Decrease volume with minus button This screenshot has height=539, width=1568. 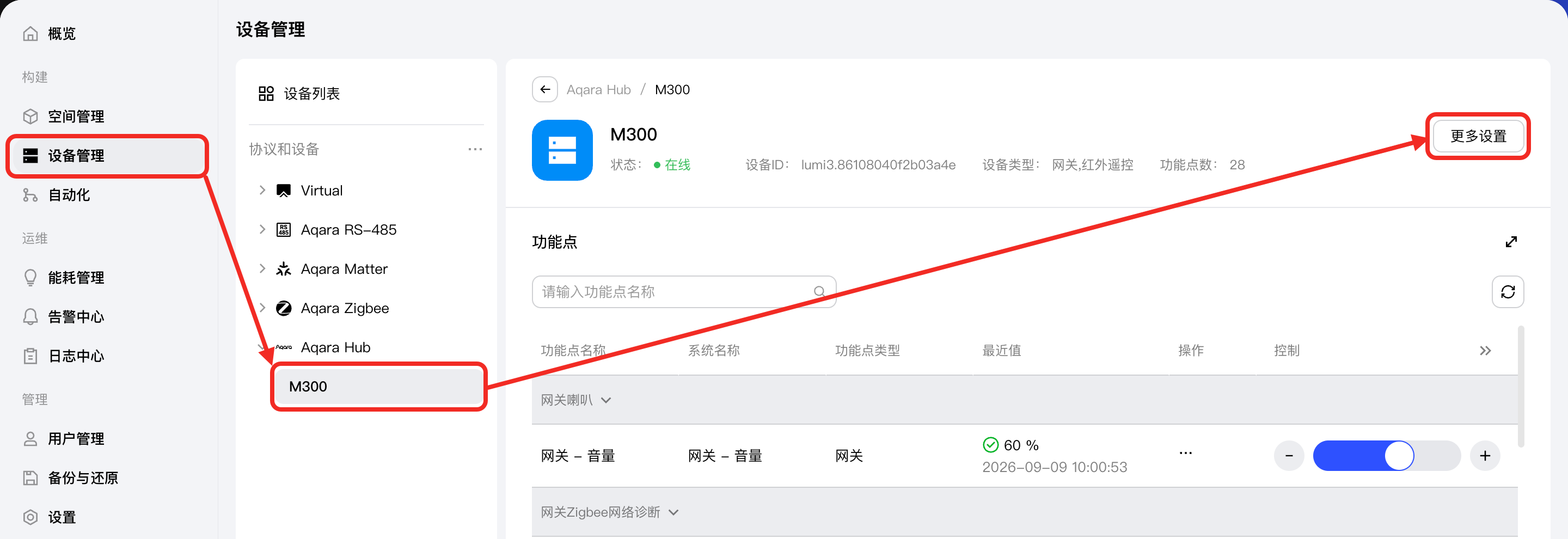[x=1289, y=456]
